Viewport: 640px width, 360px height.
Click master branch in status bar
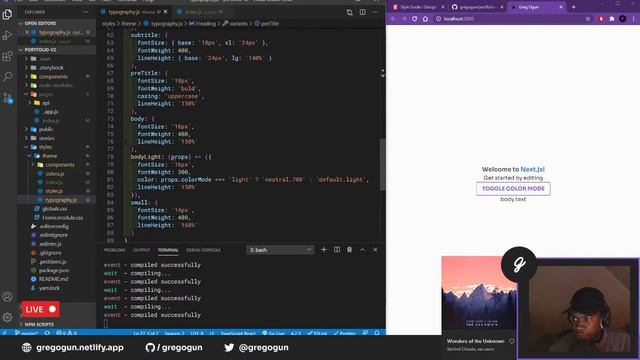27,333
